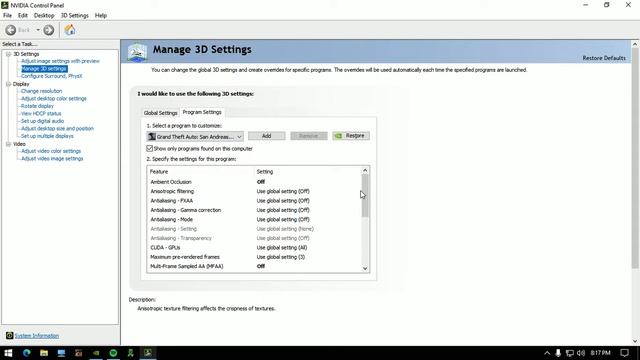Open the Help menu
The height and width of the screenshot is (360, 640).
[x=101, y=16]
